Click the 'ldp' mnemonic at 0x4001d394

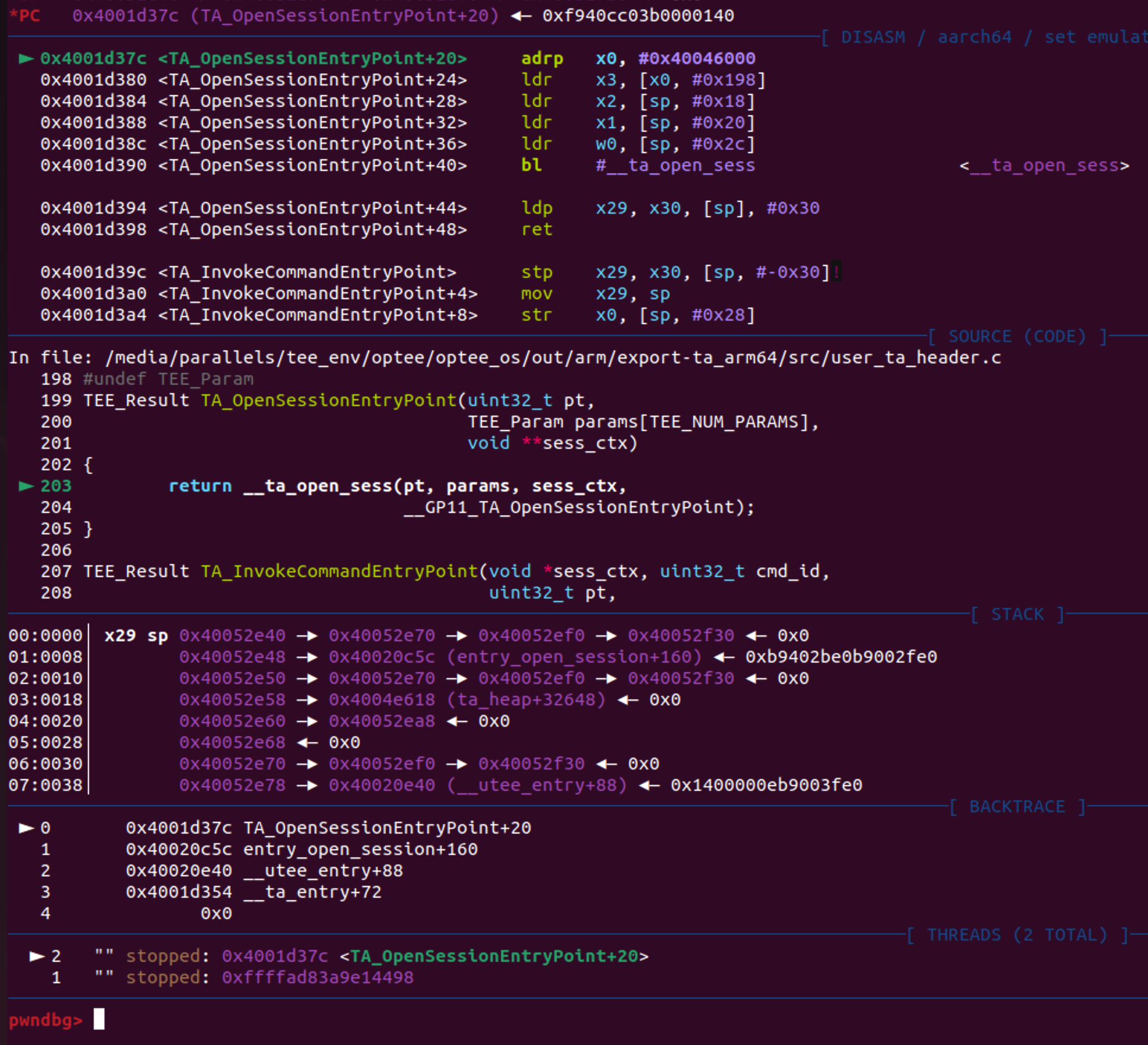tap(537, 208)
